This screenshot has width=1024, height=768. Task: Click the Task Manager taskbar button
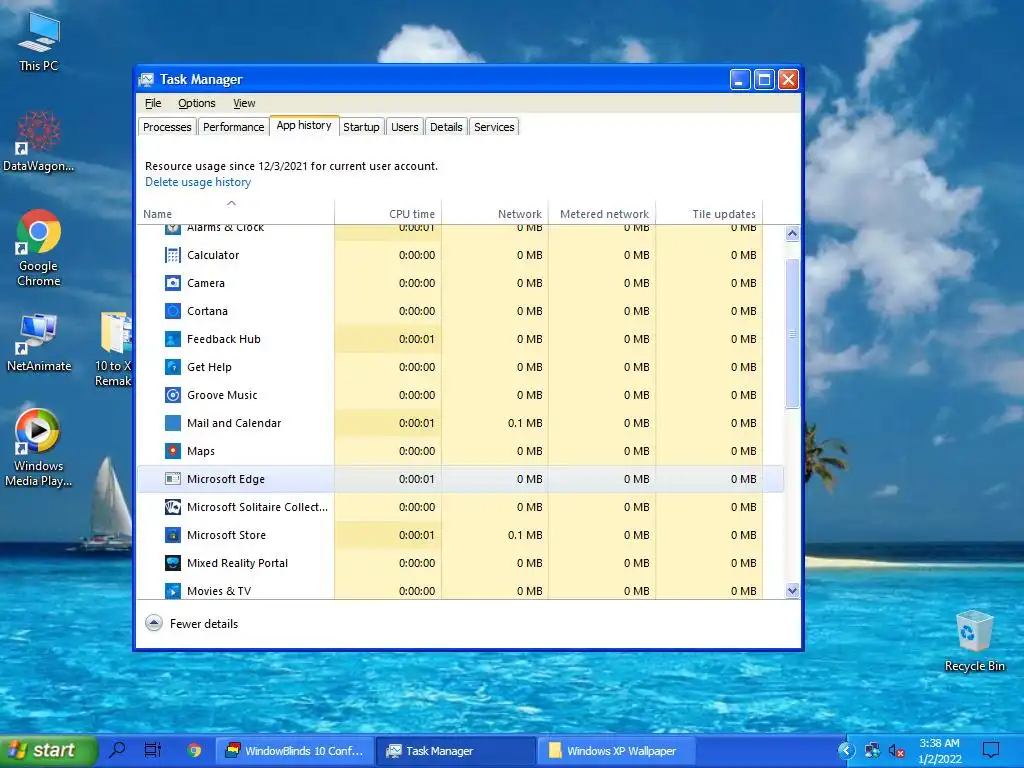pyautogui.click(x=455, y=751)
